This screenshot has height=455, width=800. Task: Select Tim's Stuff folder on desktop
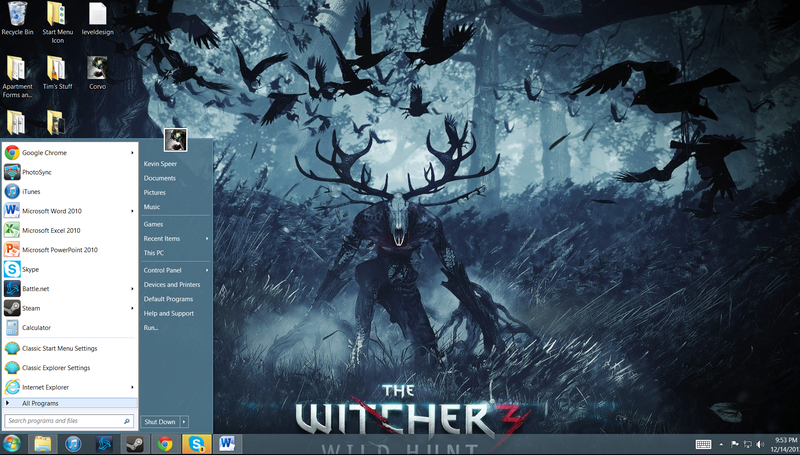[x=57, y=73]
